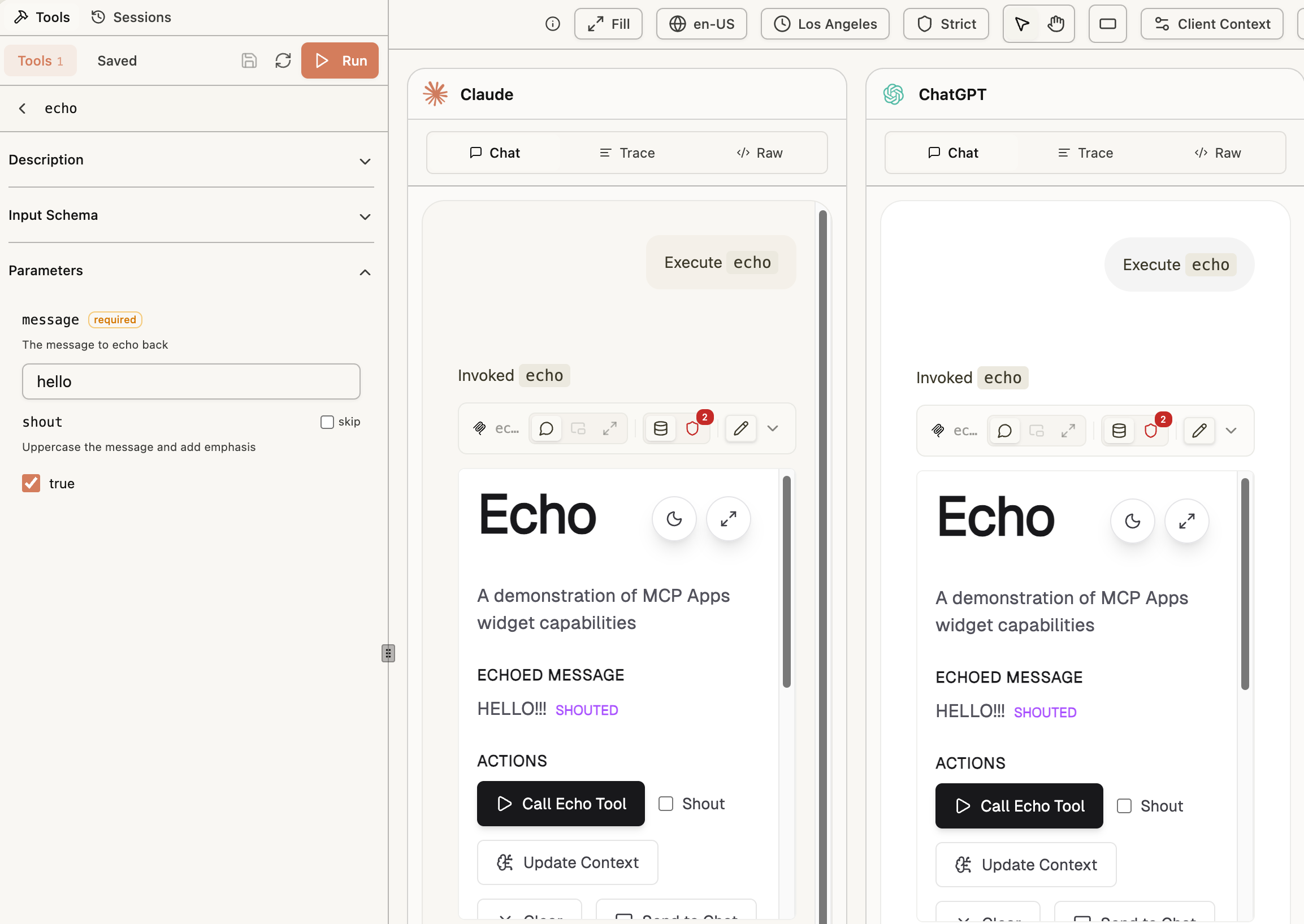Screen dimensions: 1304x924
Task: Open chevron dropdown in Claude widget toolbar
Action: coord(773,428)
